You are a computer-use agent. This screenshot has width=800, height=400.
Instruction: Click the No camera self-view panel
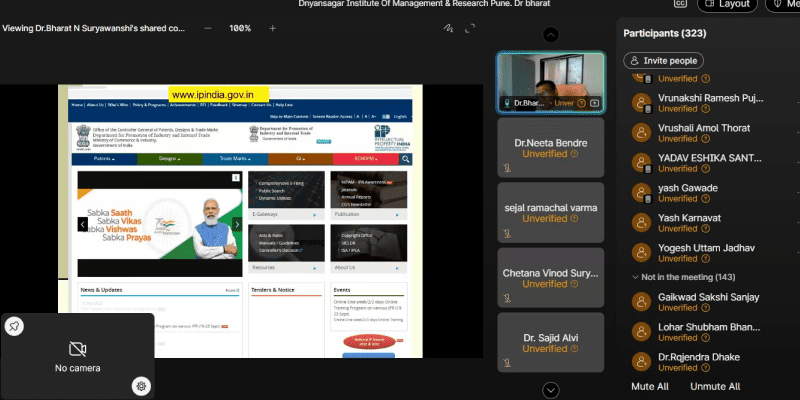(x=78, y=357)
